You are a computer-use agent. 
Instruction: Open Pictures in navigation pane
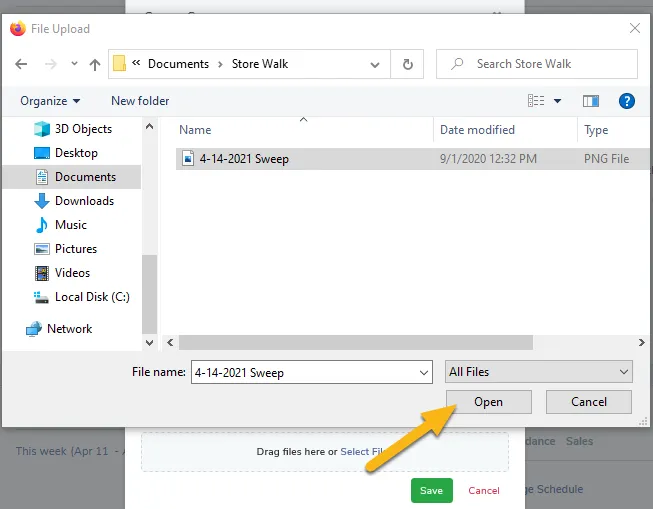point(65,249)
